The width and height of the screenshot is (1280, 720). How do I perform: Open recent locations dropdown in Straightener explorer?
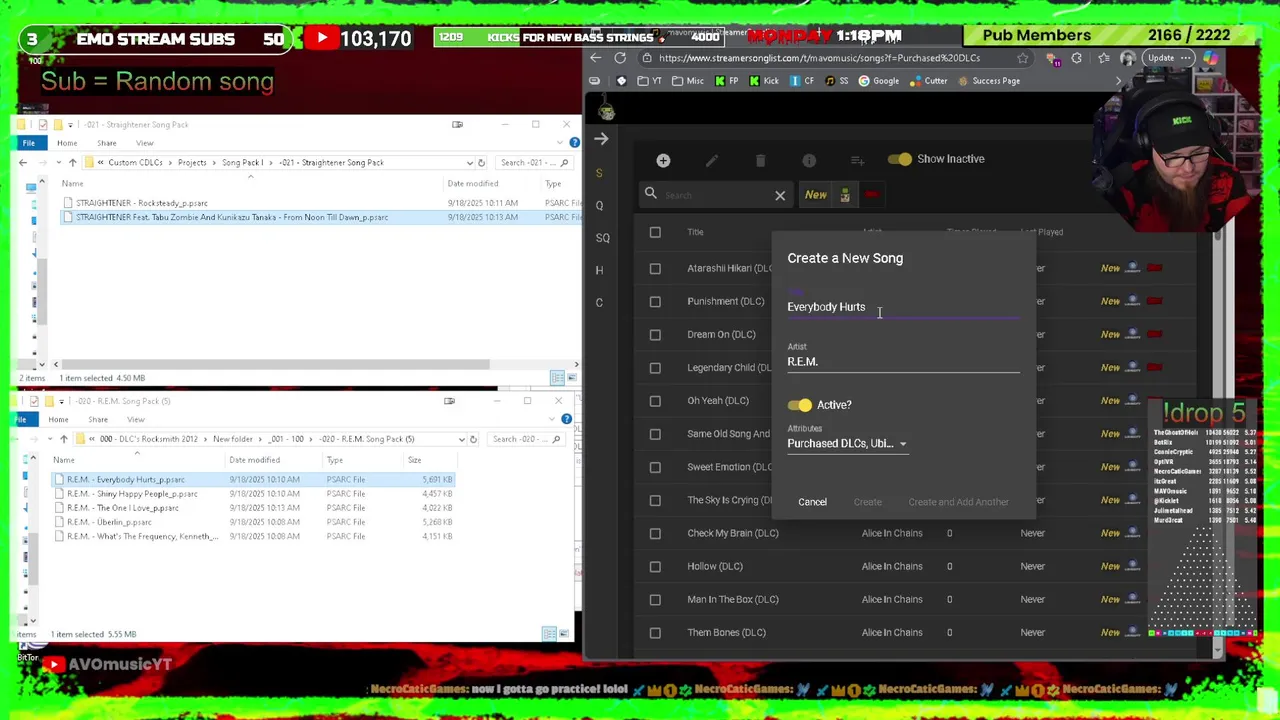pyautogui.click(x=58, y=162)
